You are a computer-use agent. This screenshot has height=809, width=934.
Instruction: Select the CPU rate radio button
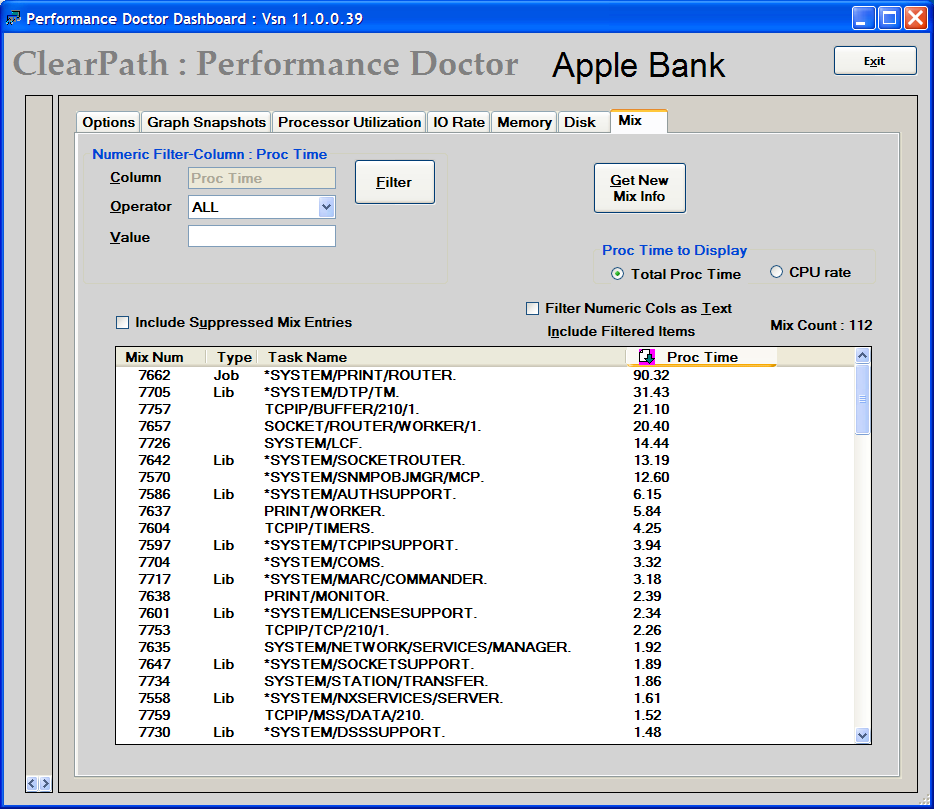point(776,272)
